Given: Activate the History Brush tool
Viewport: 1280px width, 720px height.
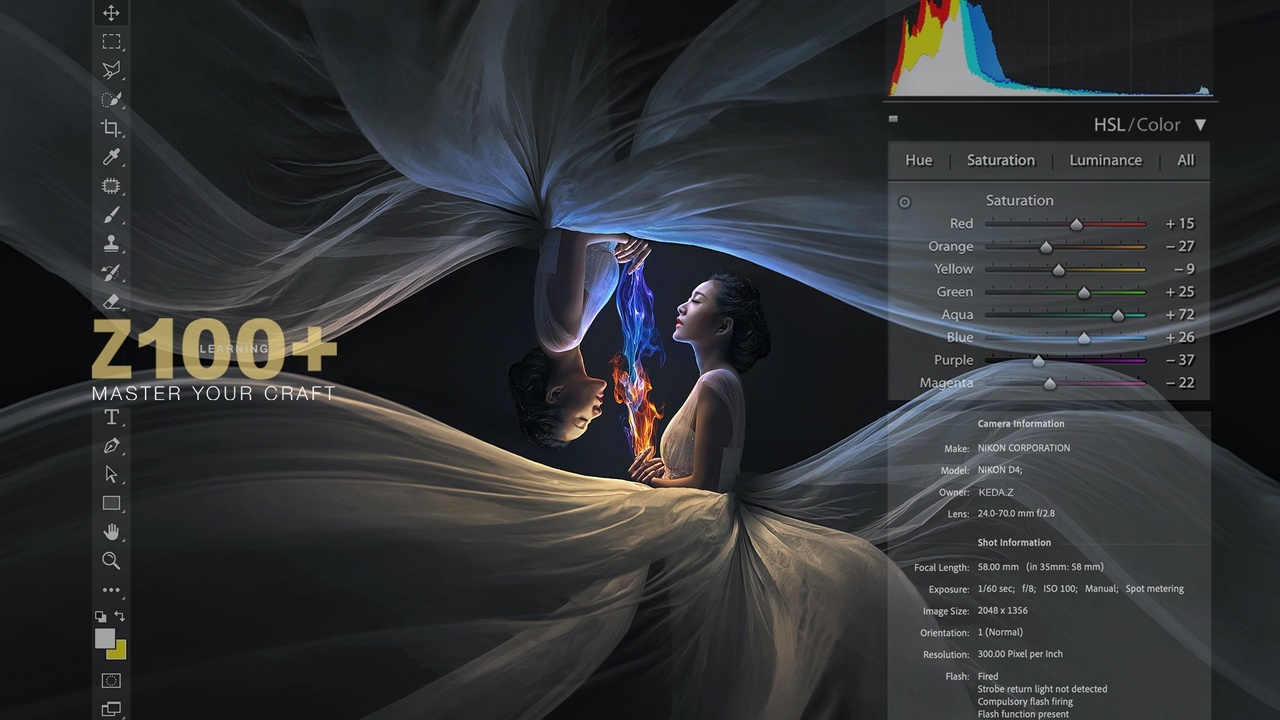Looking at the screenshot, I should [111, 272].
